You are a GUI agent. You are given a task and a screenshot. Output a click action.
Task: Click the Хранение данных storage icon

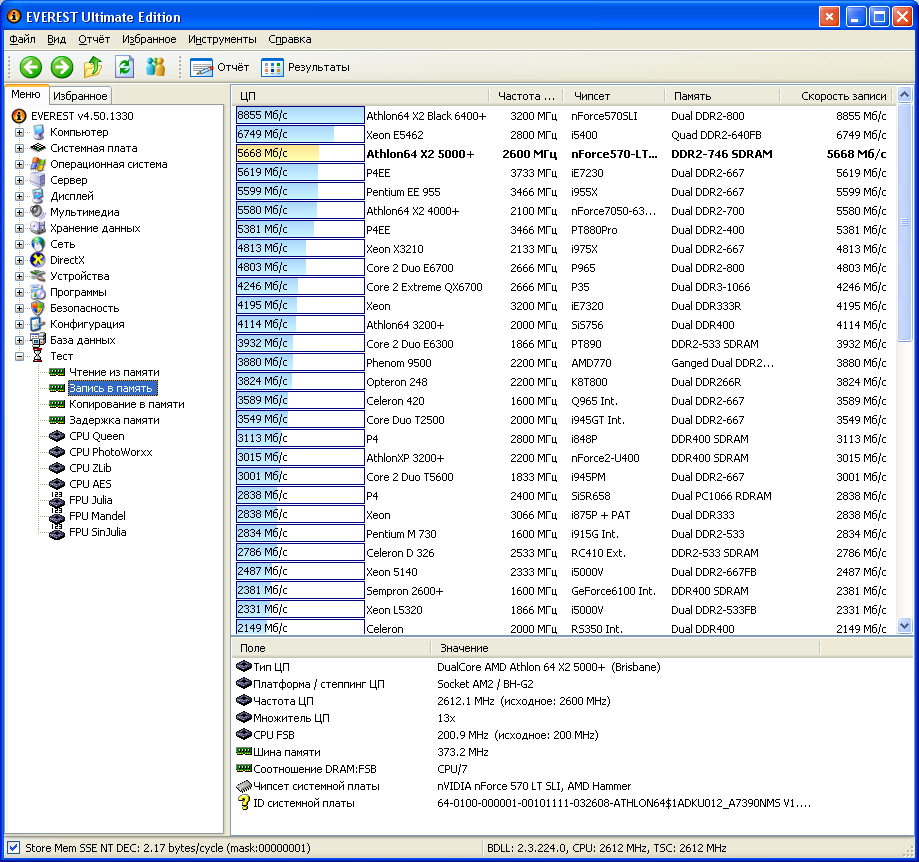38,228
